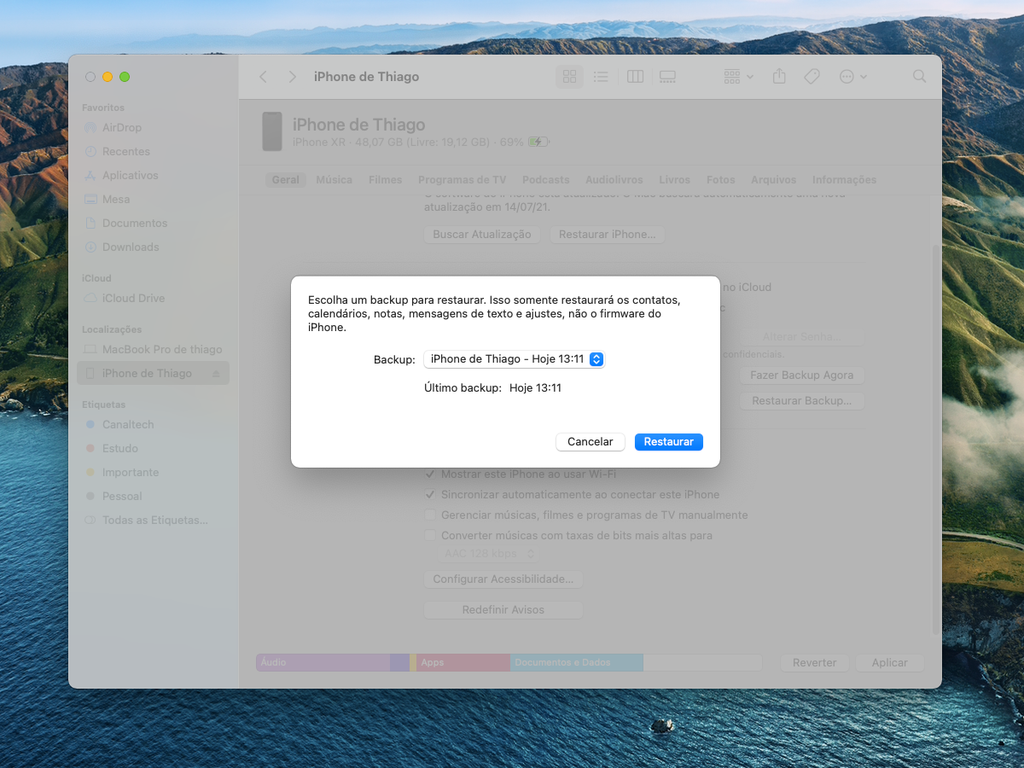
Task: Open Todas as Etiquetas
Action: [x=155, y=520]
